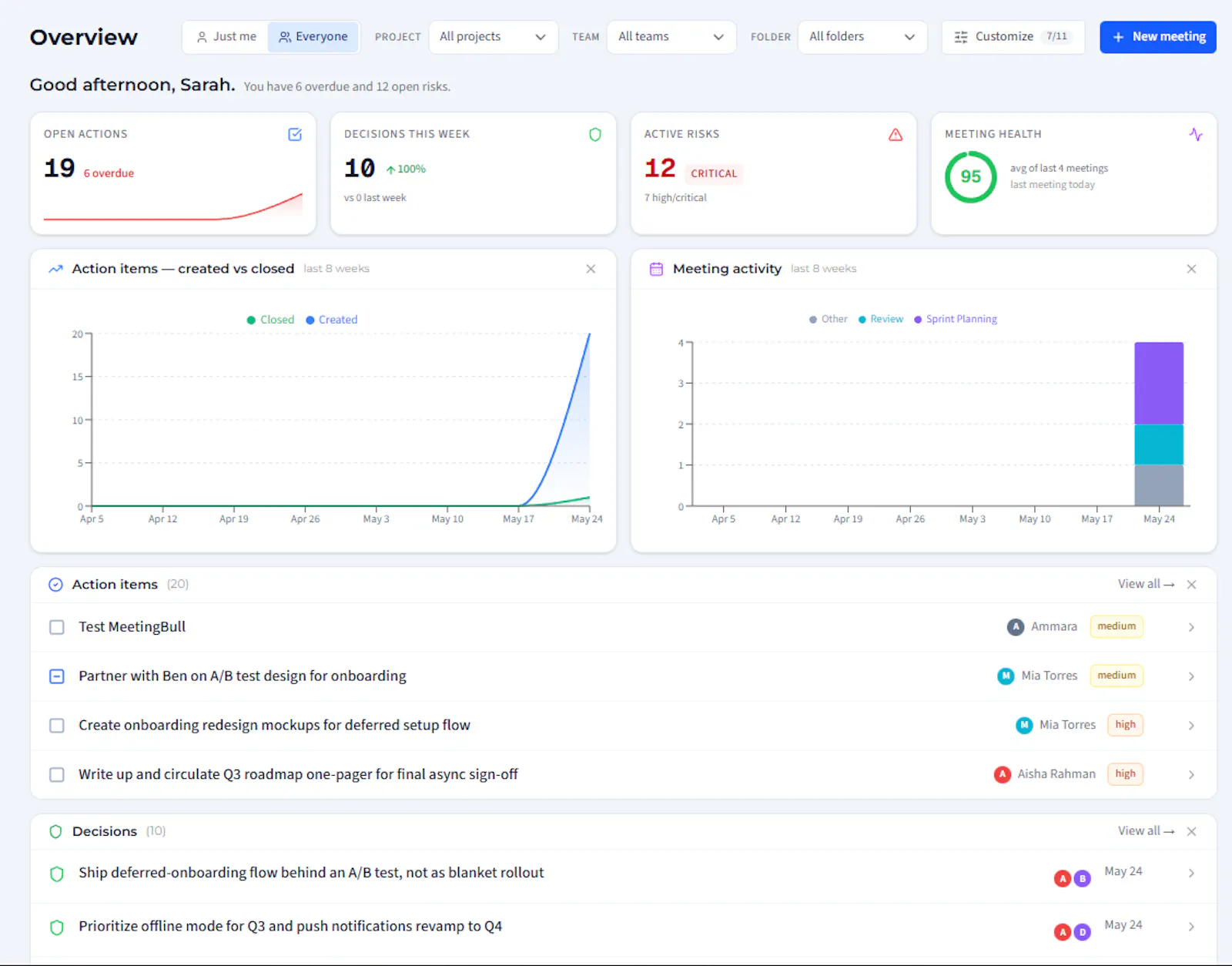
Task: Click the 6 overdue label
Action: [109, 173]
